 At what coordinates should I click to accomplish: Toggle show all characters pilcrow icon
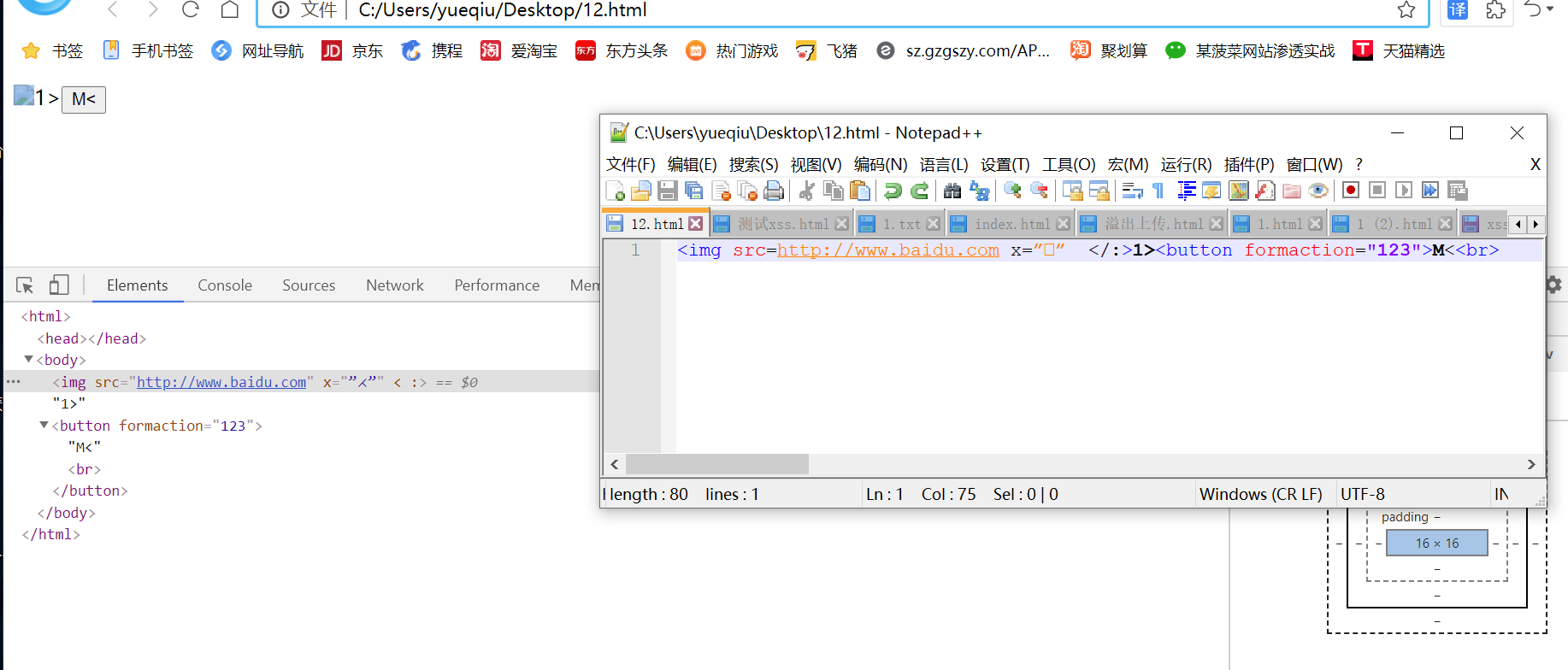[x=1158, y=191]
